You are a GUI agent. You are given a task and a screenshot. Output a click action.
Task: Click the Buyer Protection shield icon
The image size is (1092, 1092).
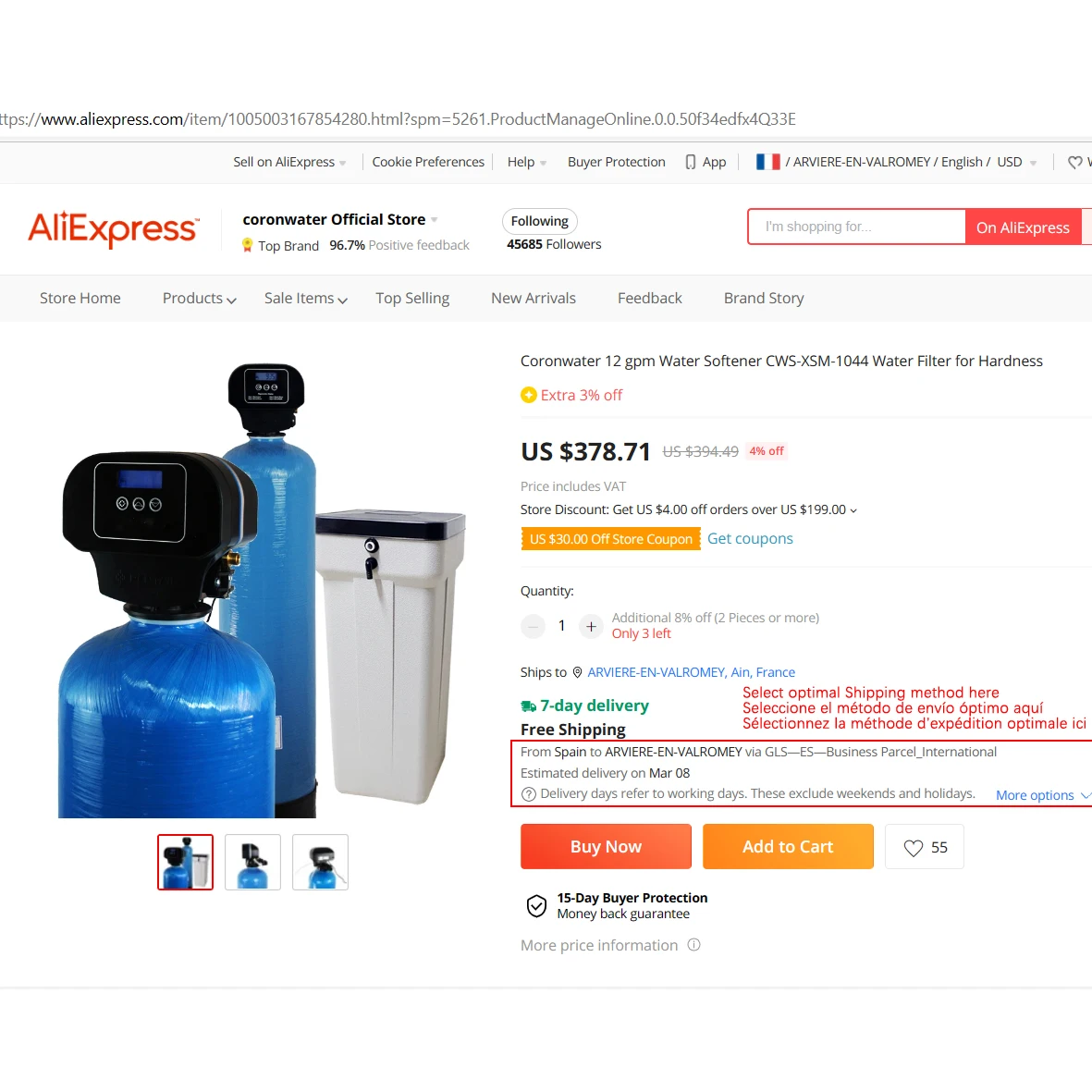[x=536, y=906]
